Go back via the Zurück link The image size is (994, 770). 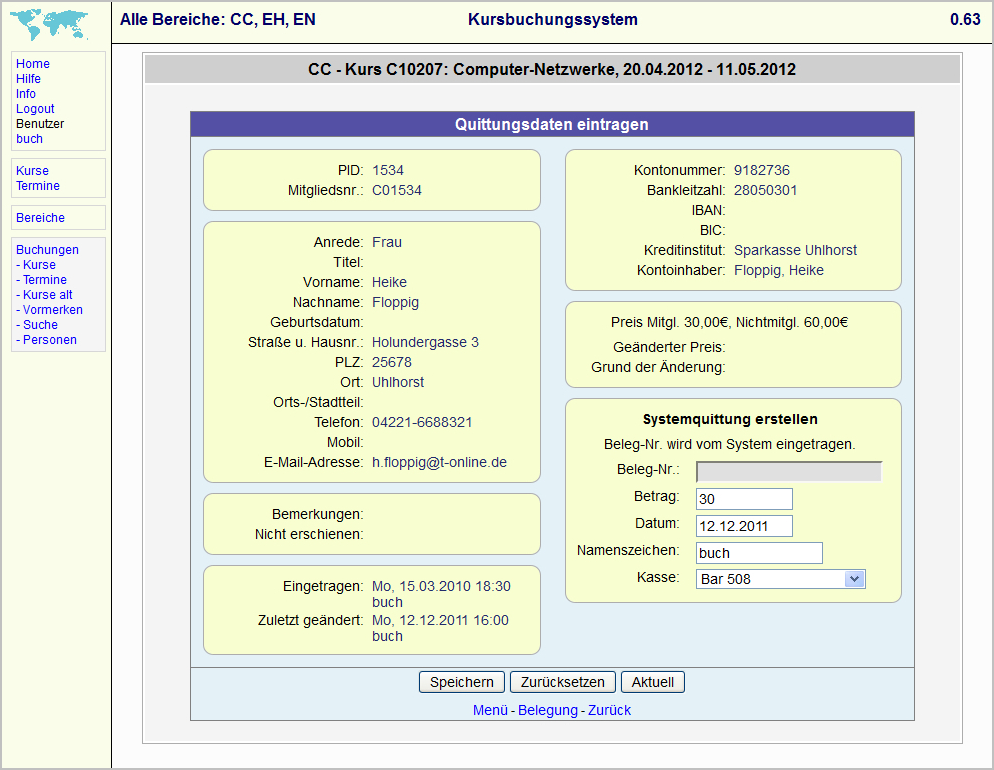click(609, 710)
